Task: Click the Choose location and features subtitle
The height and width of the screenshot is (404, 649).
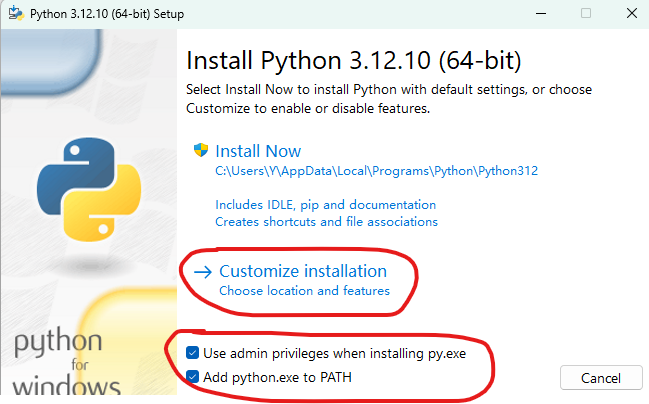Action: pyautogui.click(x=304, y=291)
